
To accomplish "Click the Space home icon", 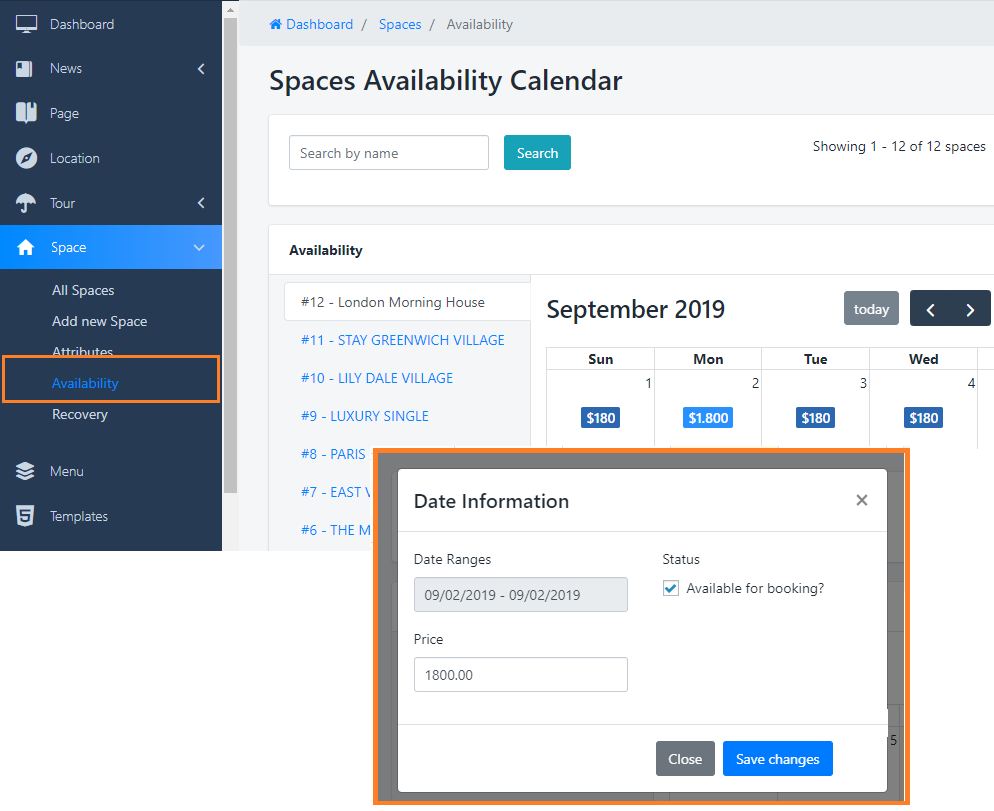I will click(26, 248).
